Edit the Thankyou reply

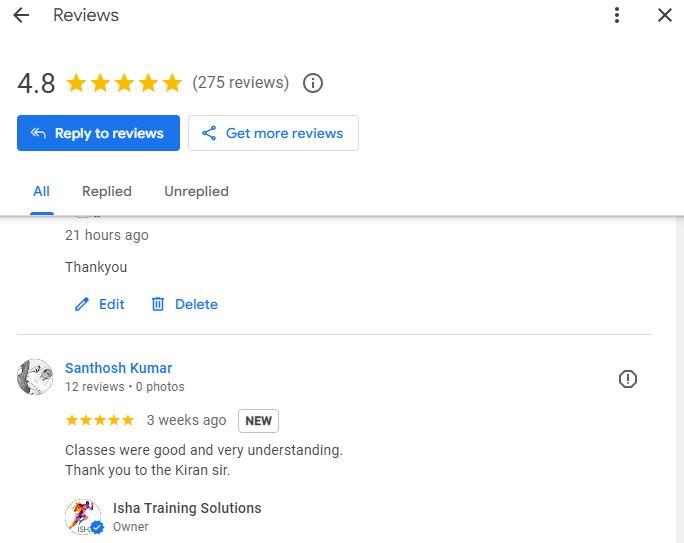99,304
